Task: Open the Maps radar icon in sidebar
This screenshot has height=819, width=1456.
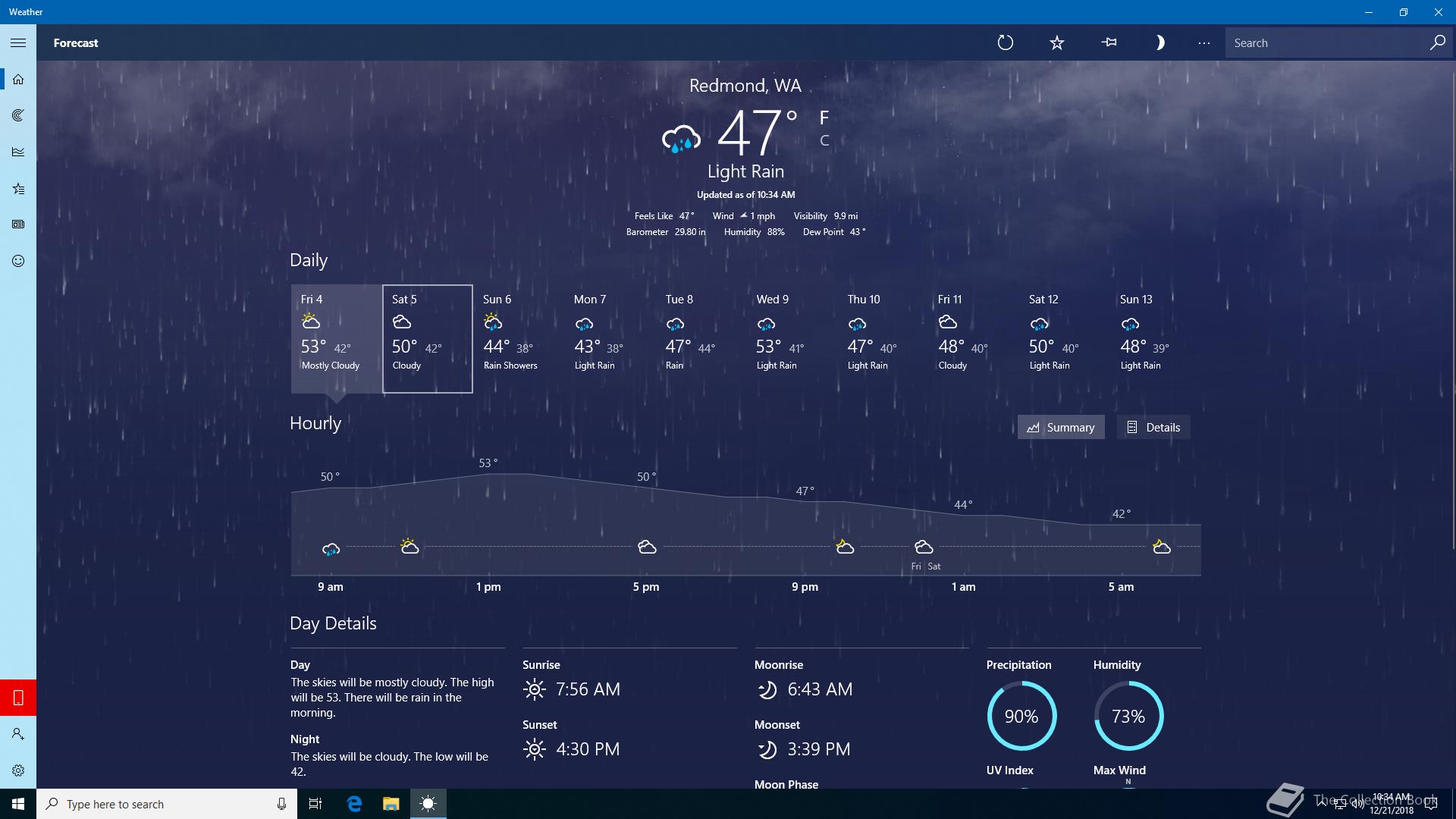Action: 18,115
